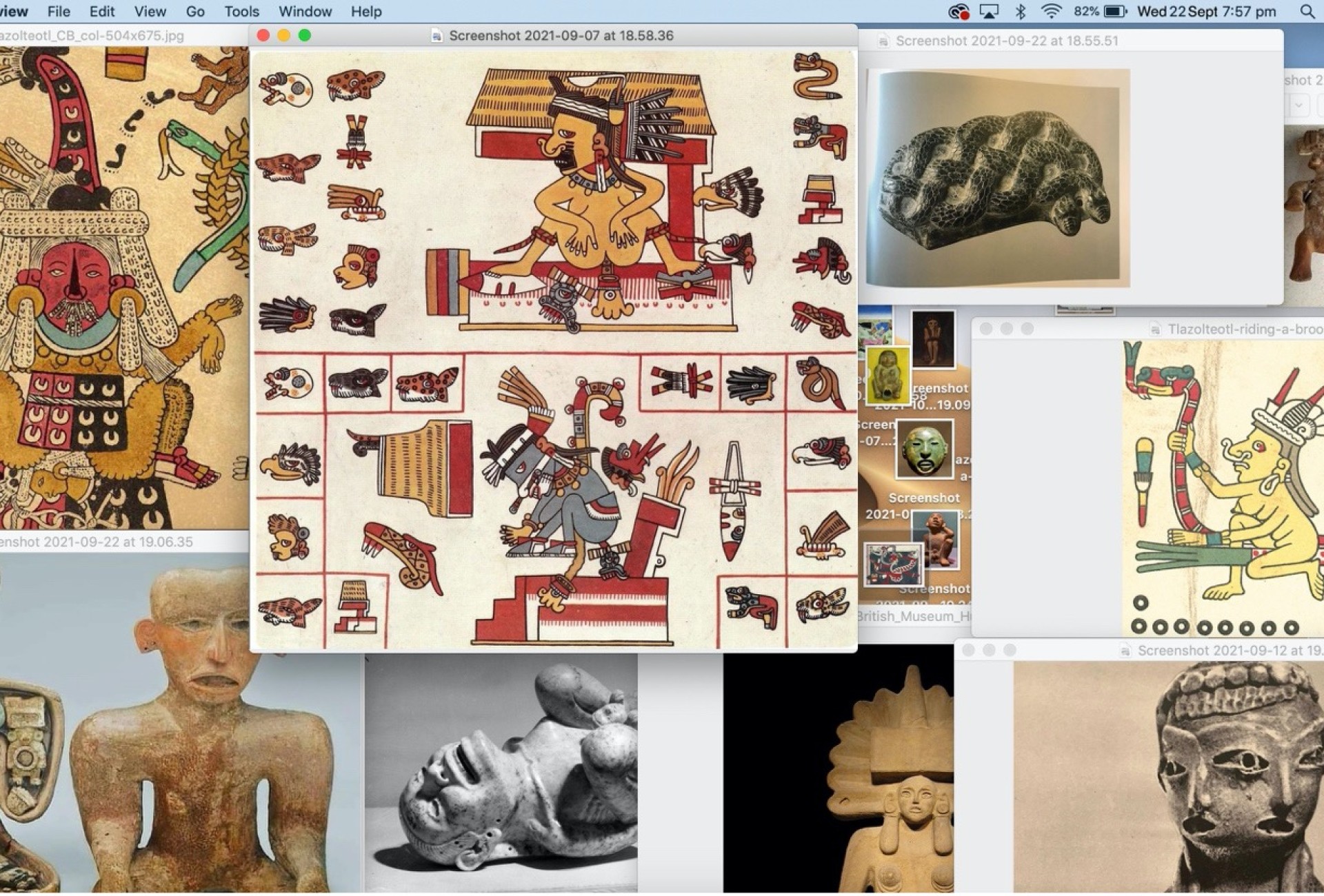Viewport: 1324px width, 896px height.
Task: Click the AirPlay display icon
Action: tap(989, 12)
